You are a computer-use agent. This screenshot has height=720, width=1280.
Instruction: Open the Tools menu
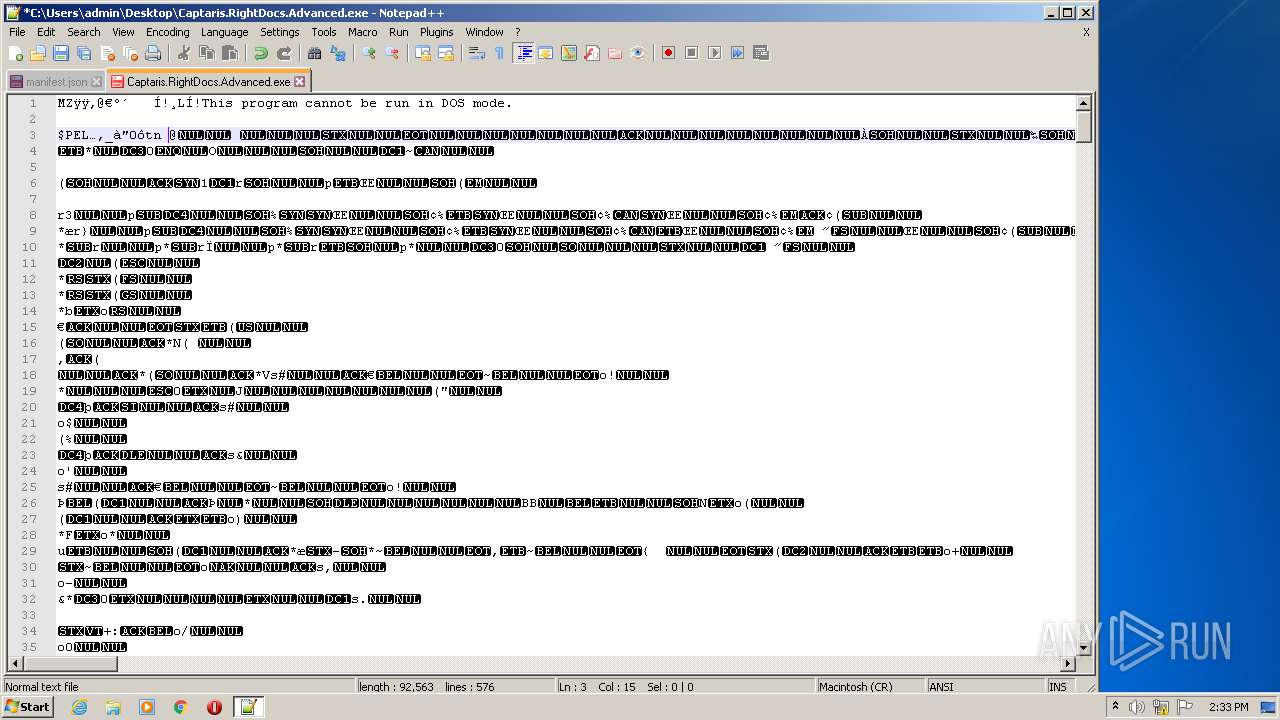(323, 32)
